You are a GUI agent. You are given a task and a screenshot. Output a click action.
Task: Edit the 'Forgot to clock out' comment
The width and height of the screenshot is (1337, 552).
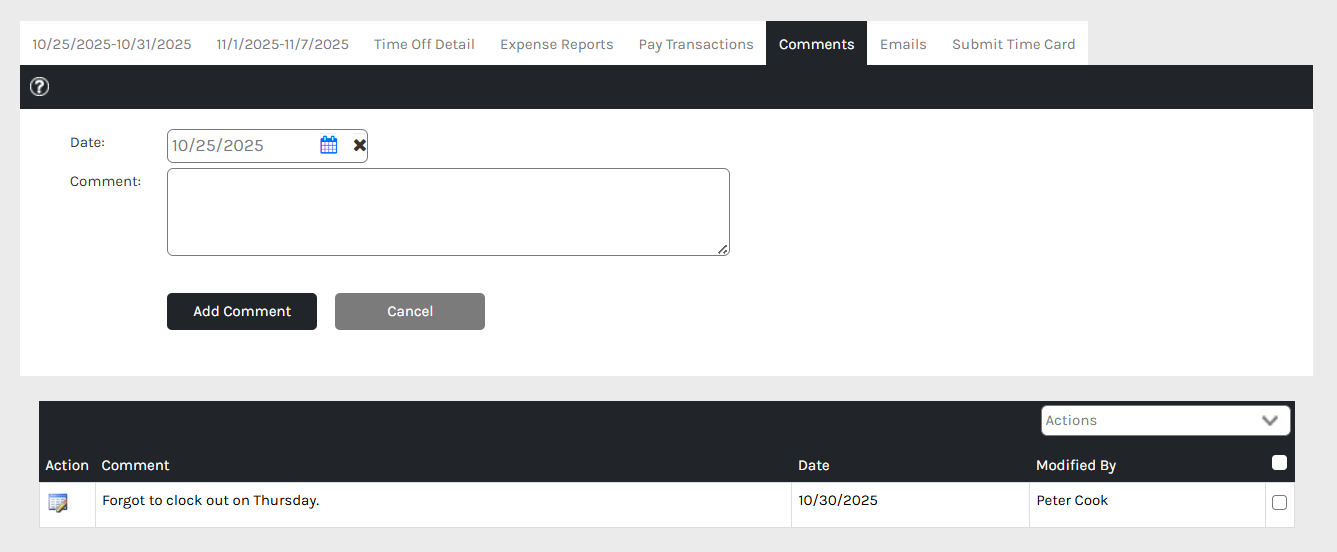(x=58, y=503)
